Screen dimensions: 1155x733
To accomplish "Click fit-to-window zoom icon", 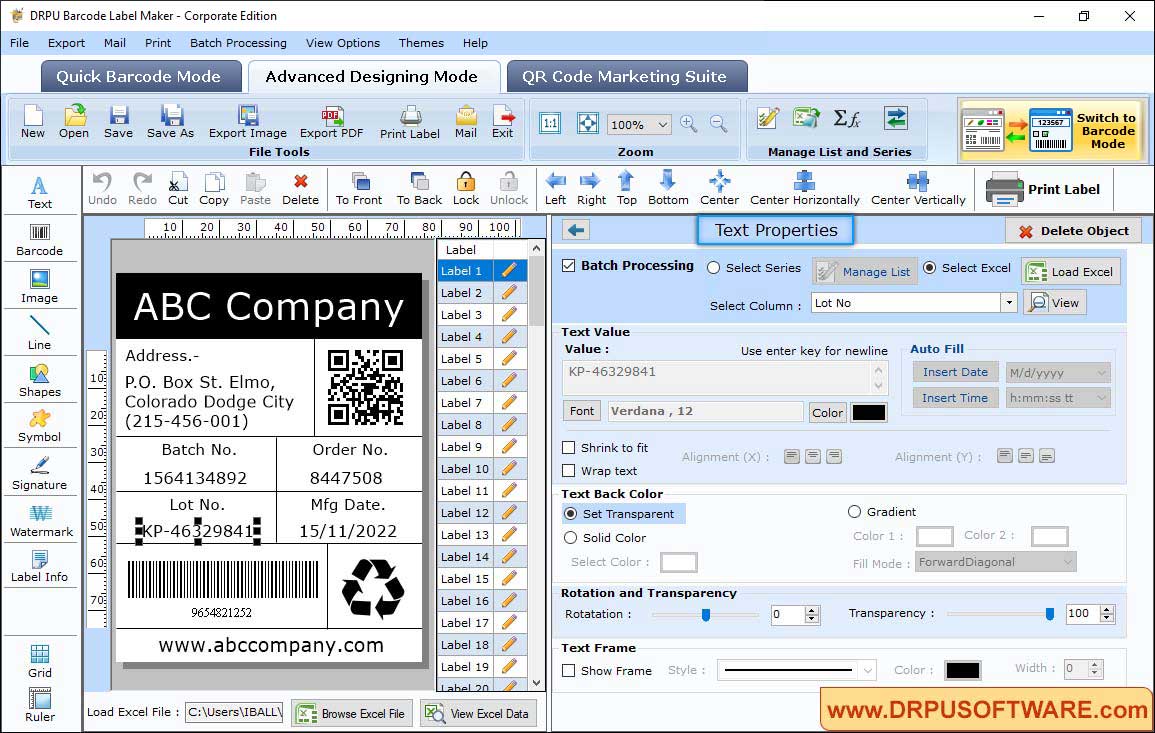I will (x=588, y=123).
